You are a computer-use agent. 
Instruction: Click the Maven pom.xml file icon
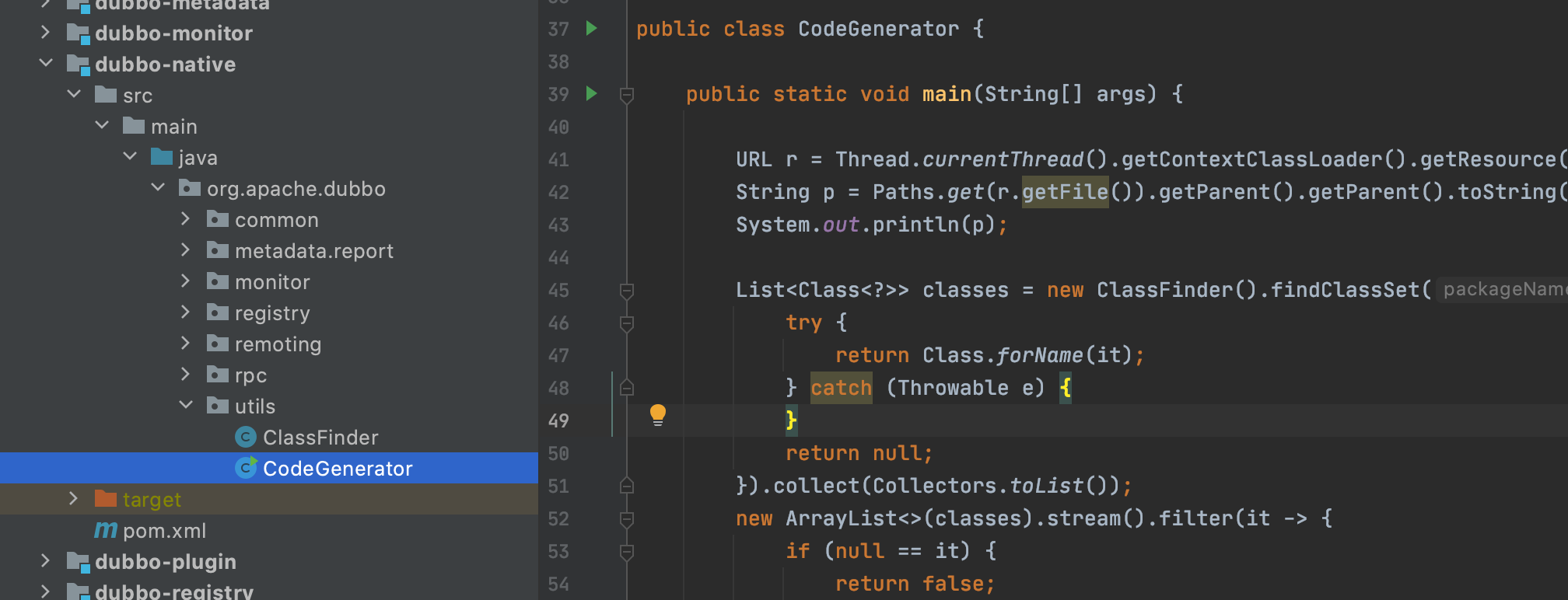(106, 531)
